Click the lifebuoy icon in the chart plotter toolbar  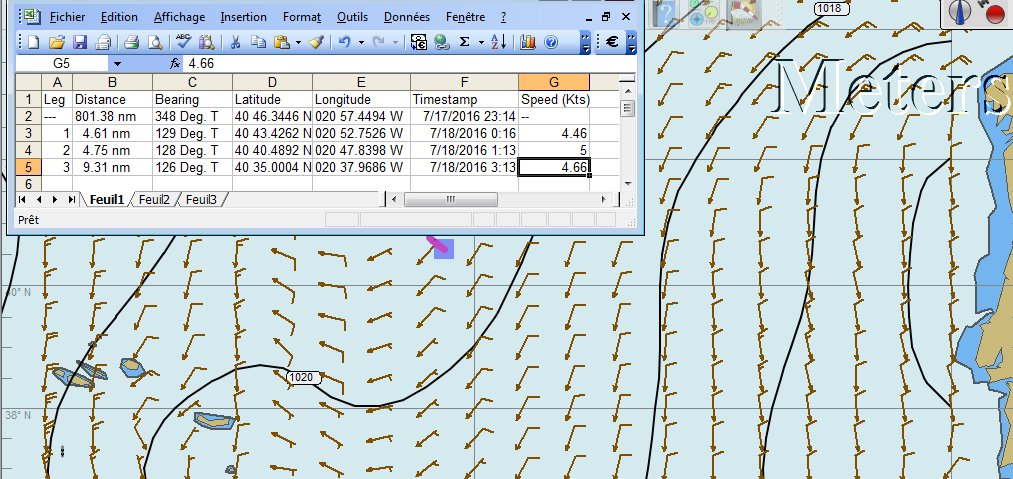click(745, 14)
